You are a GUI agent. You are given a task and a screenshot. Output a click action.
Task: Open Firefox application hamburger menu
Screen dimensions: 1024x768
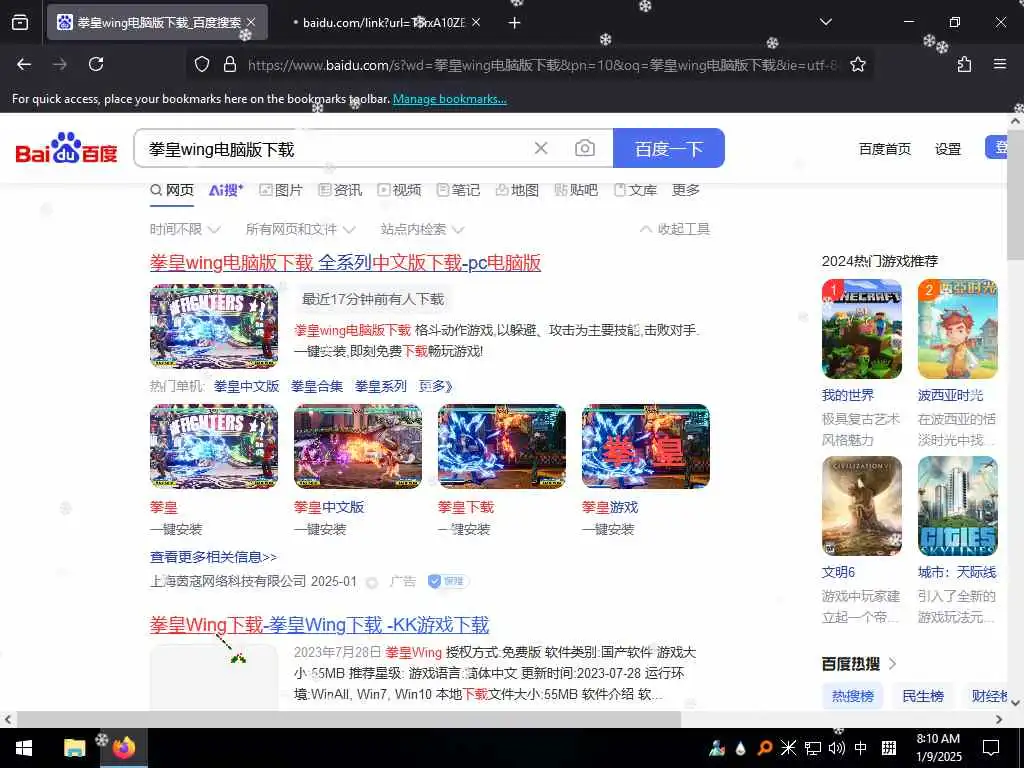pos(1000,64)
